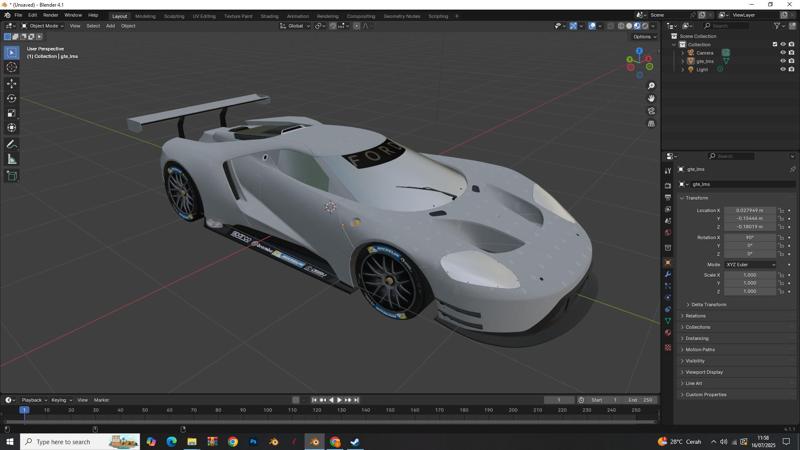Screen dimensions: 800x450
Task: Open rotation Mode XYZ Euler dropdown
Action: 750,265
